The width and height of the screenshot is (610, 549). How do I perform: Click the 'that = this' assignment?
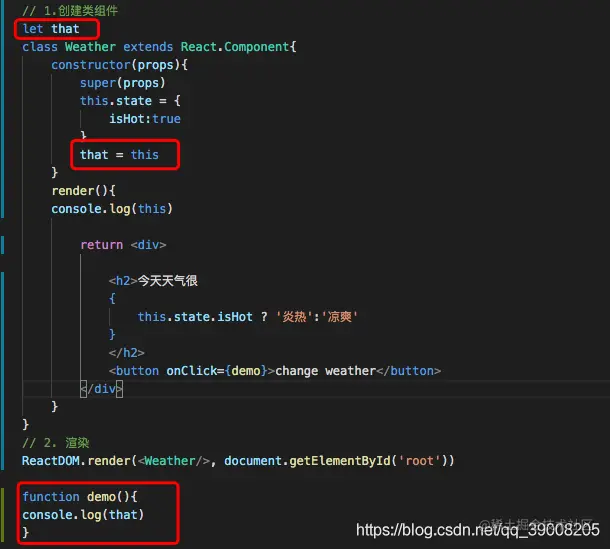tap(119, 154)
